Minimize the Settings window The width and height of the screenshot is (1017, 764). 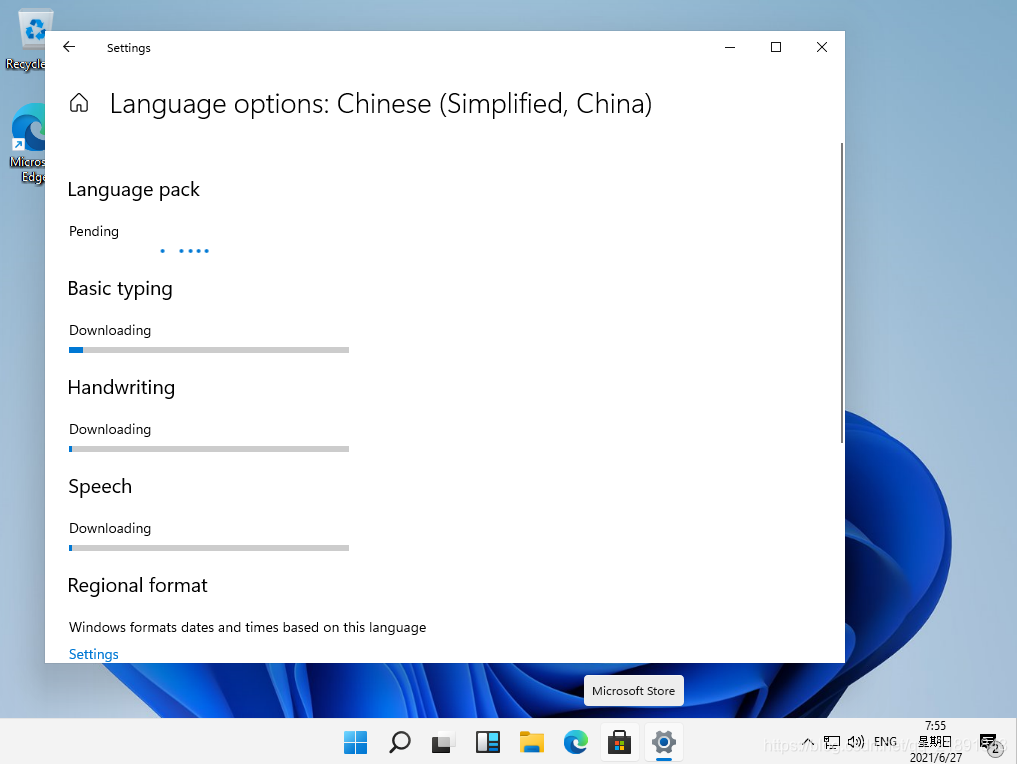coord(730,47)
